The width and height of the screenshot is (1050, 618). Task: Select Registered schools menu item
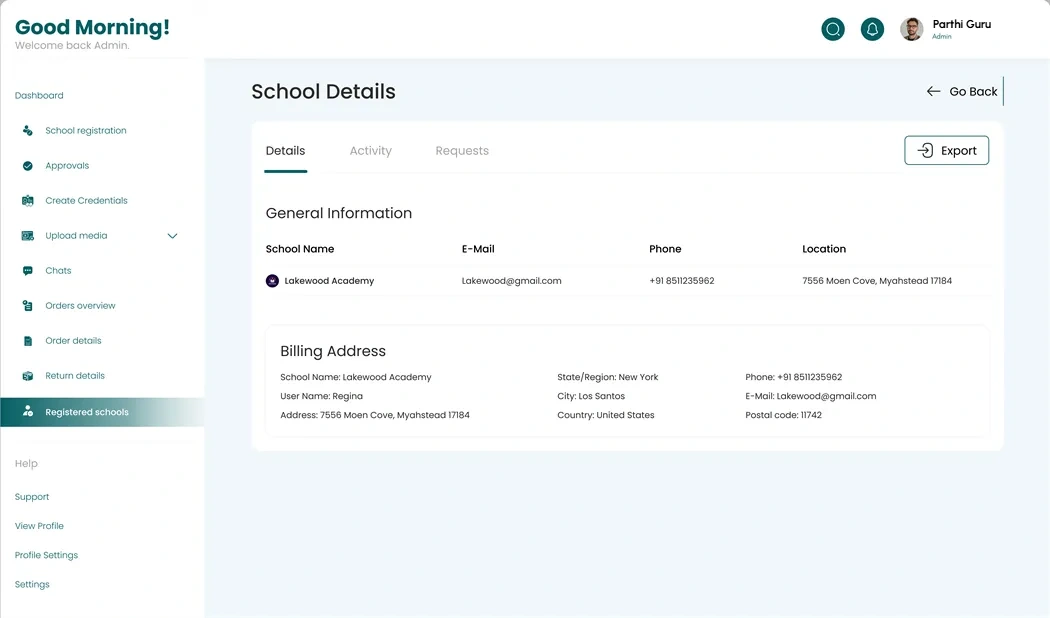(87, 412)
